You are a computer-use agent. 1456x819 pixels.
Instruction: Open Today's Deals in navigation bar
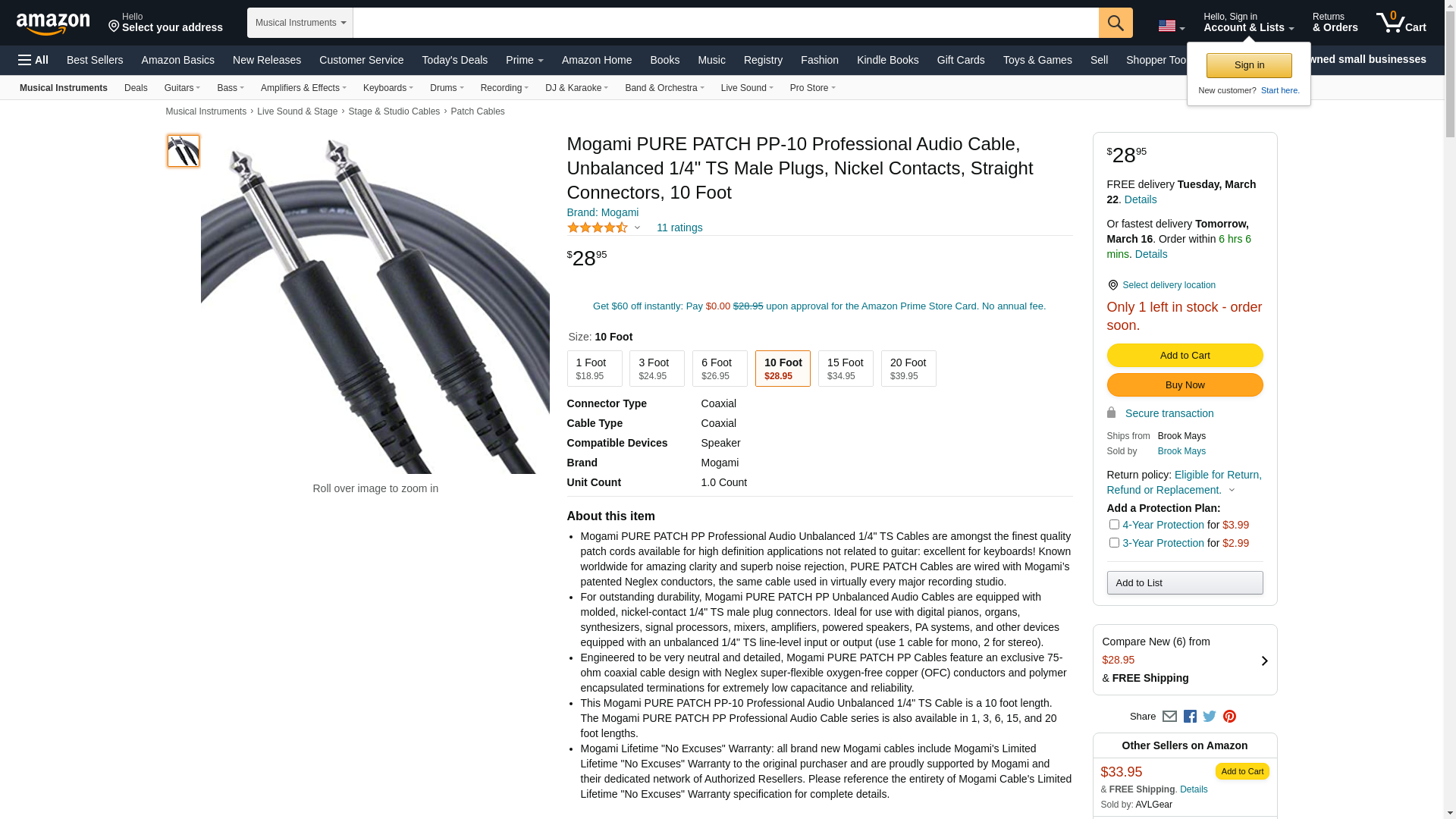(454, 60)
